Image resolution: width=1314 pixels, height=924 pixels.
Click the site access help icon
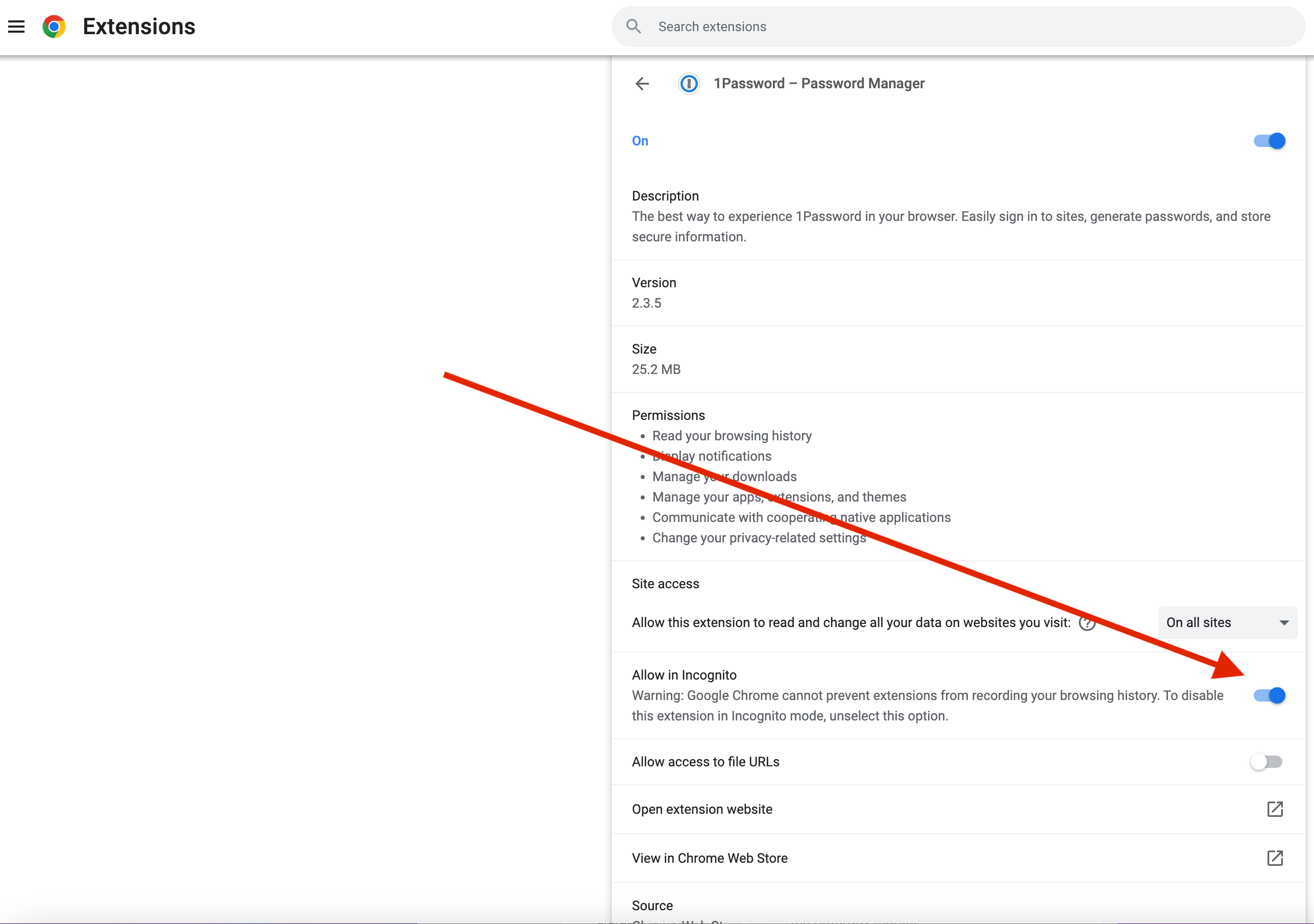[1087, 622]
